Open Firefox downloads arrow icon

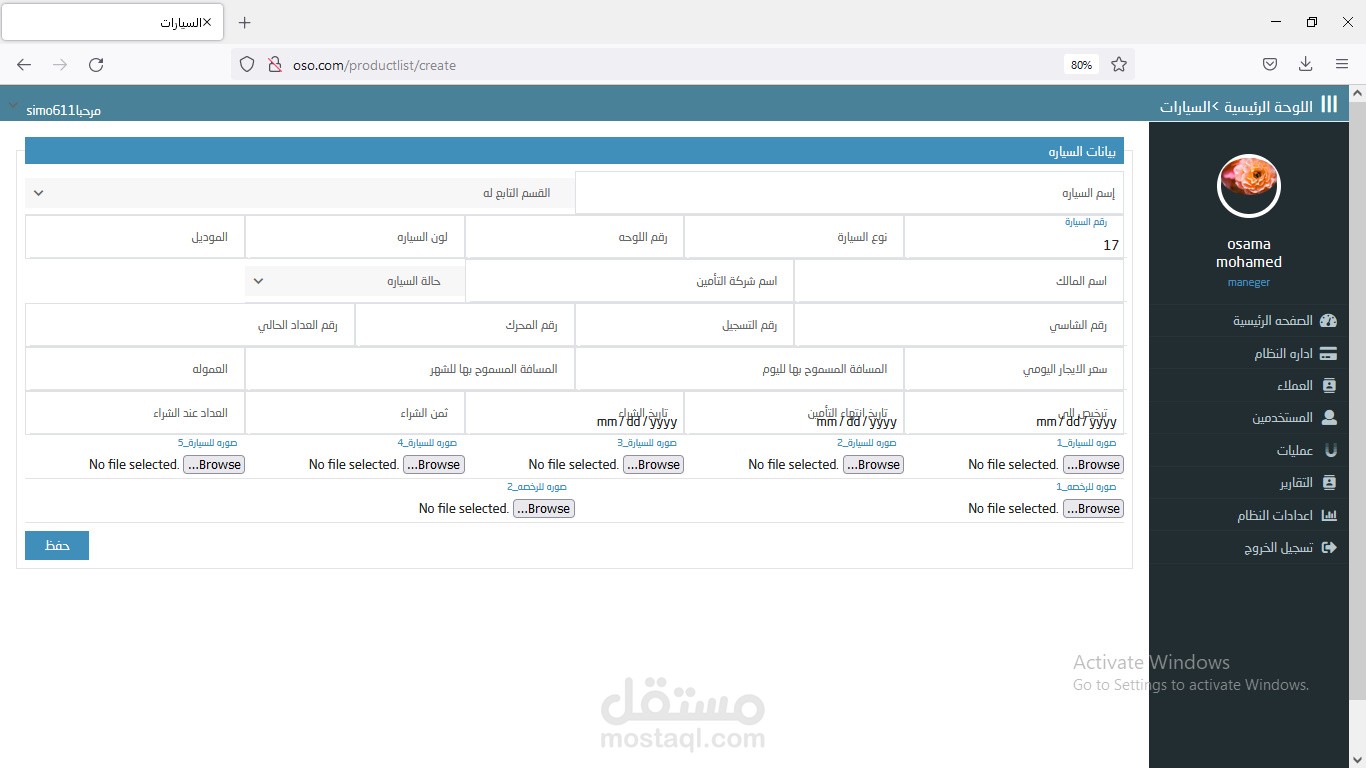pos(1305,65)
